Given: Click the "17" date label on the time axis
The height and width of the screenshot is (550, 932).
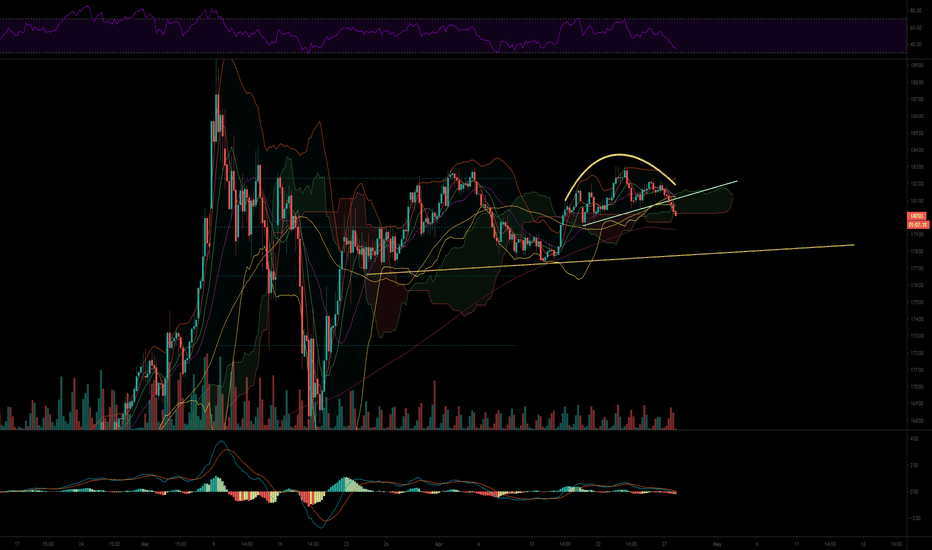Looking at the screenshot, I should 17,544.
